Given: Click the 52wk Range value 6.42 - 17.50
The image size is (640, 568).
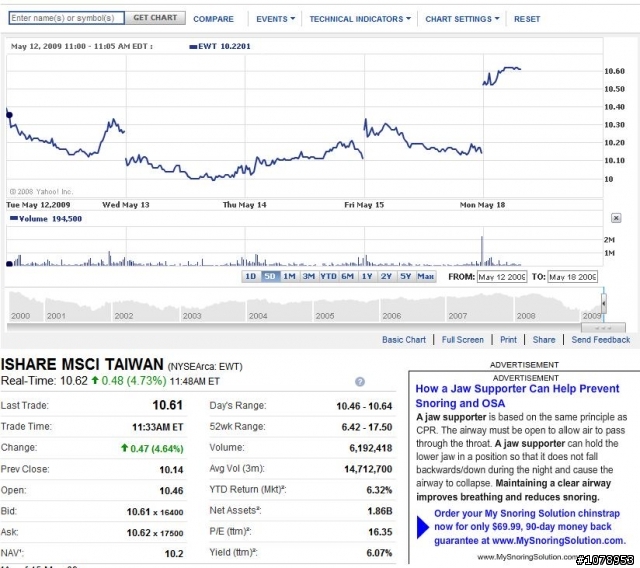Looking at the screenshot, I should [x=367, y=427].
